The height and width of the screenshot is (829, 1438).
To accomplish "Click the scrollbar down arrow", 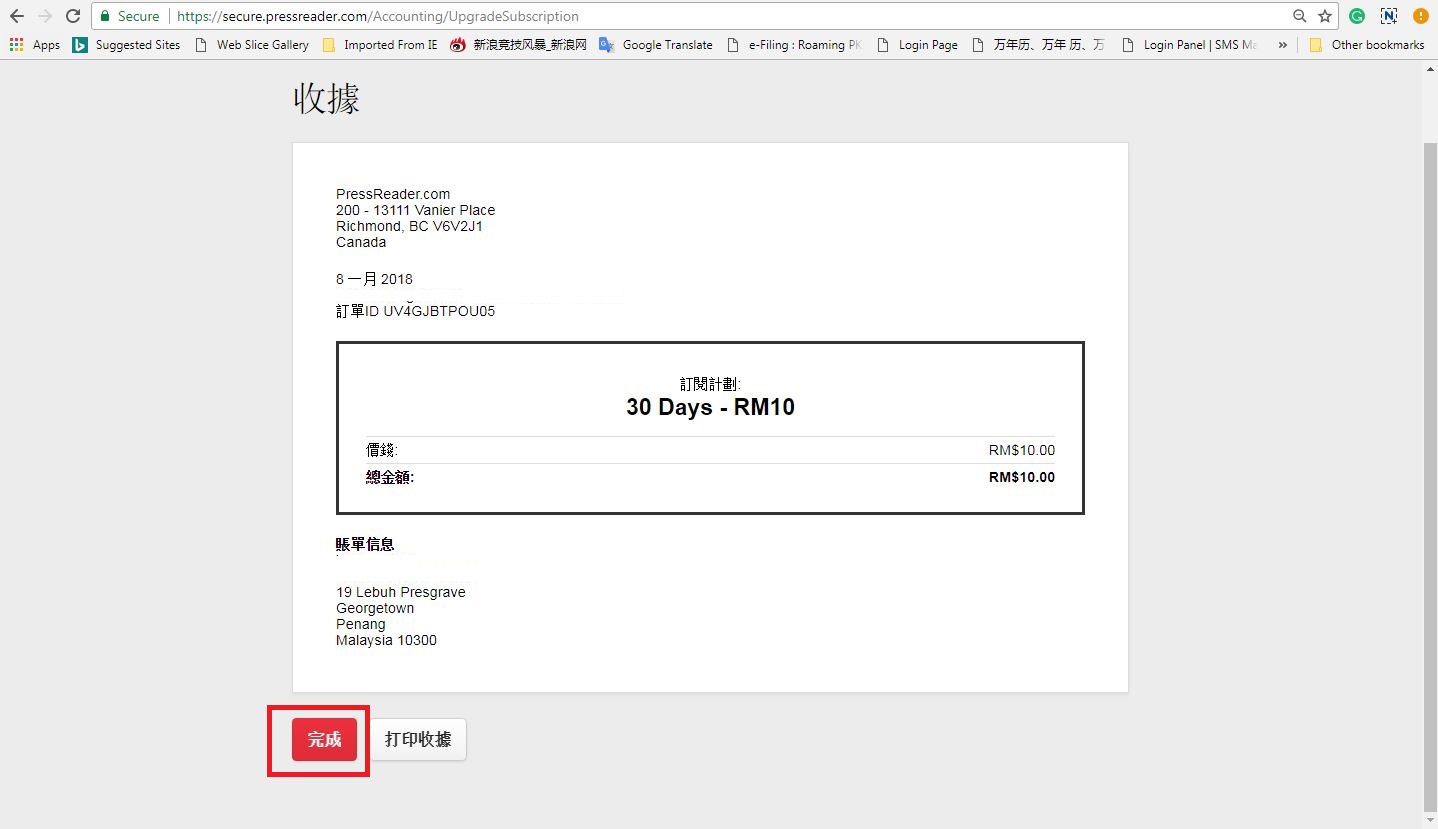I will click(x=1430, y=821).
